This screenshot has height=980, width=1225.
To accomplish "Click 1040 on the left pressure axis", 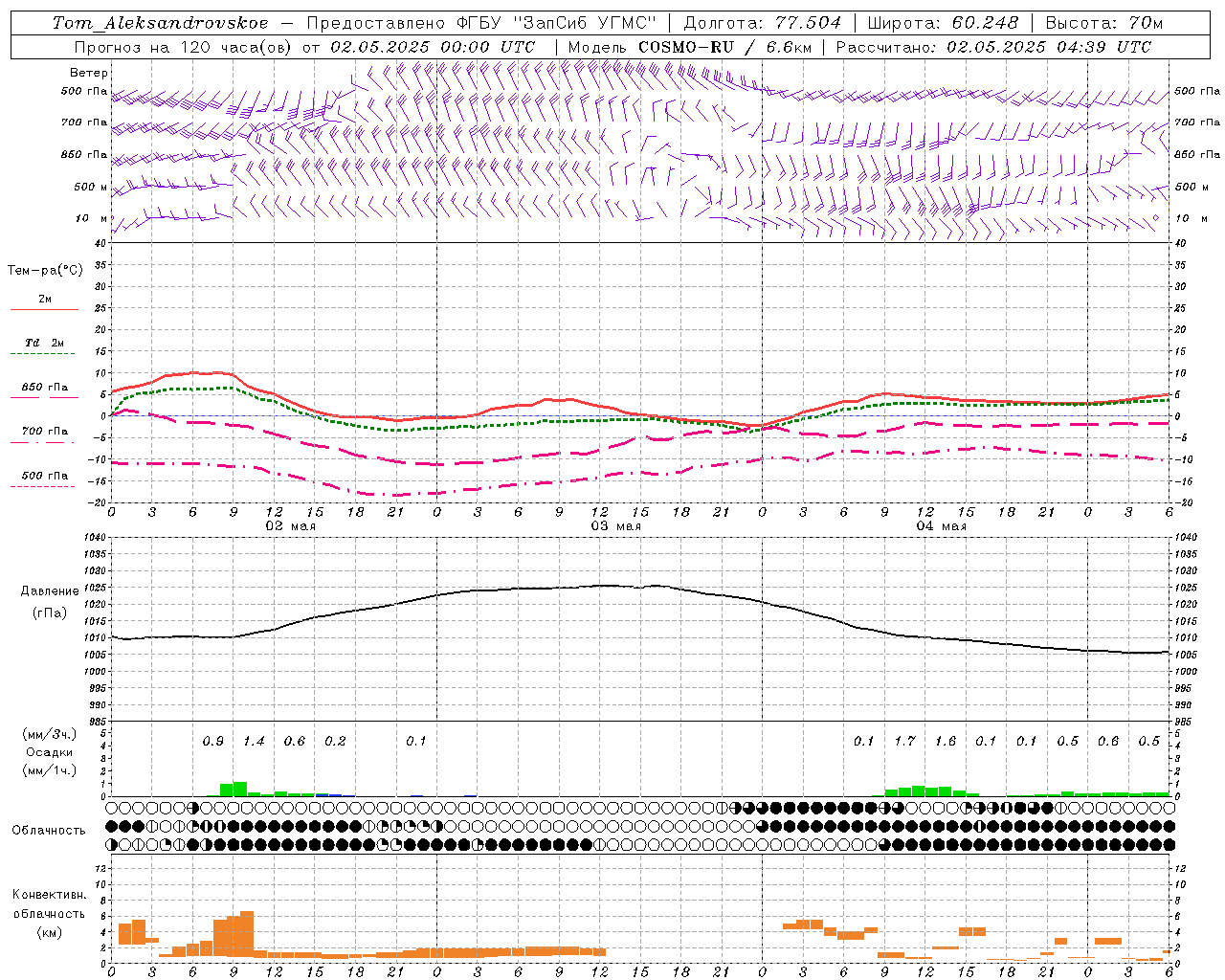I will click(94, 538).
